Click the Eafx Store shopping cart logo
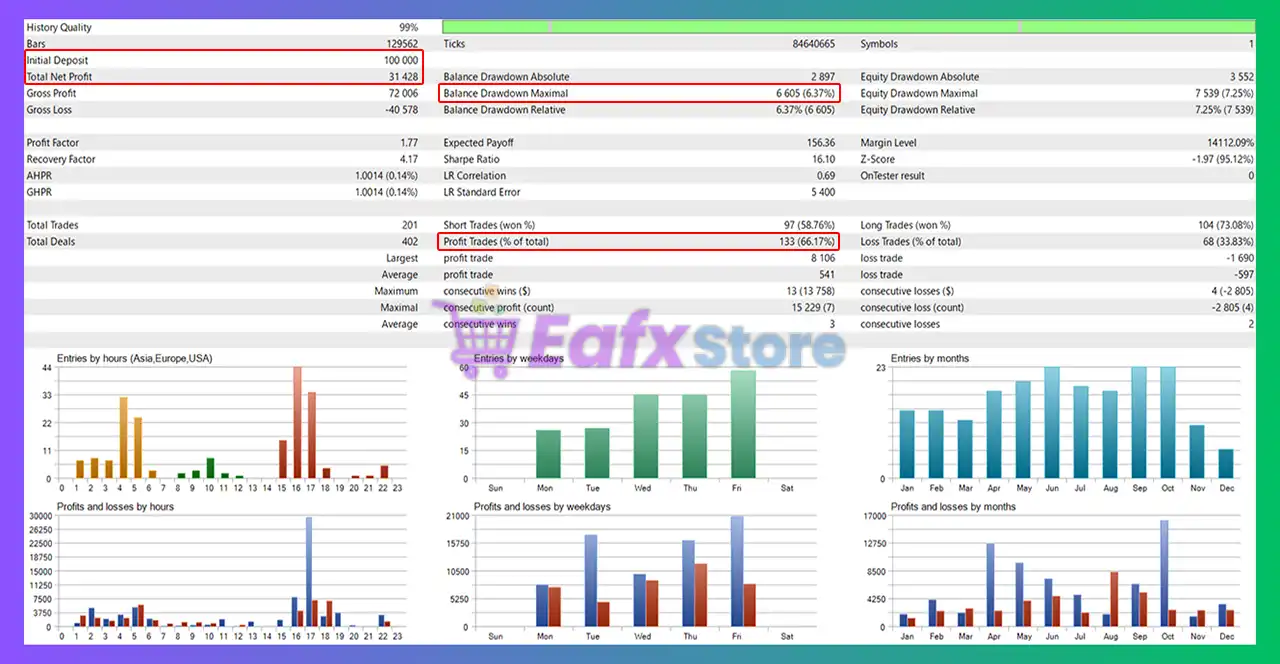Viewport: 1280px width, 664px height. pyautogui.click(x=479, y=342)
